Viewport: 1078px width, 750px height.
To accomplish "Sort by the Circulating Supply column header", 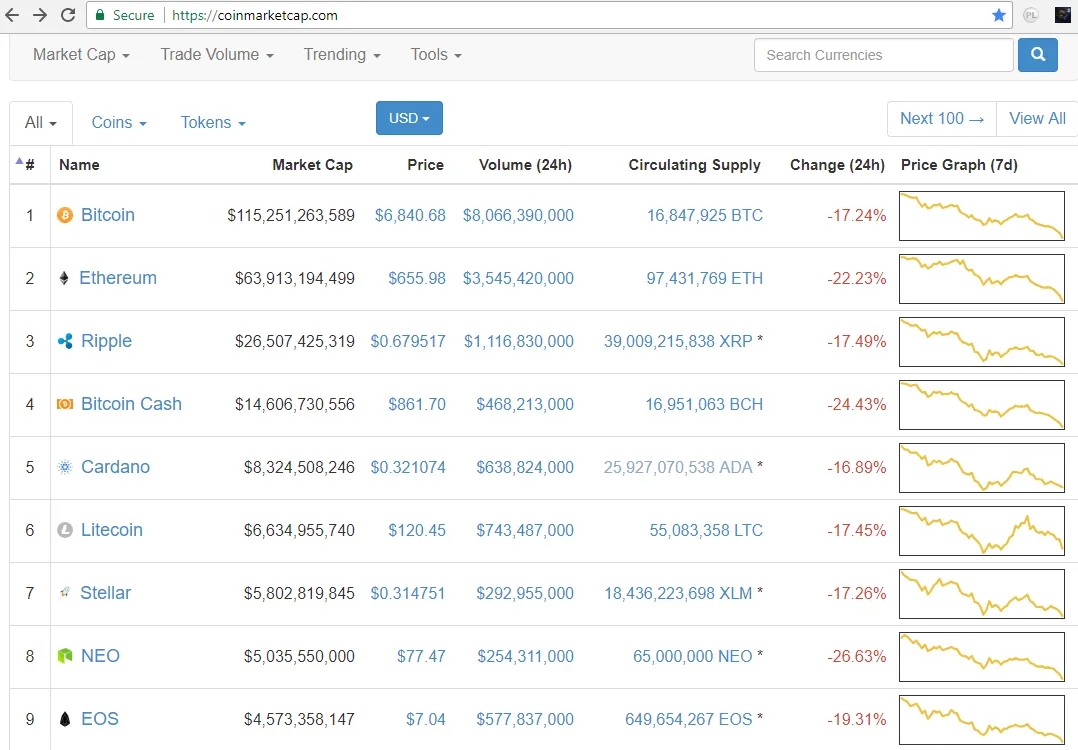I will click(694, 165).
